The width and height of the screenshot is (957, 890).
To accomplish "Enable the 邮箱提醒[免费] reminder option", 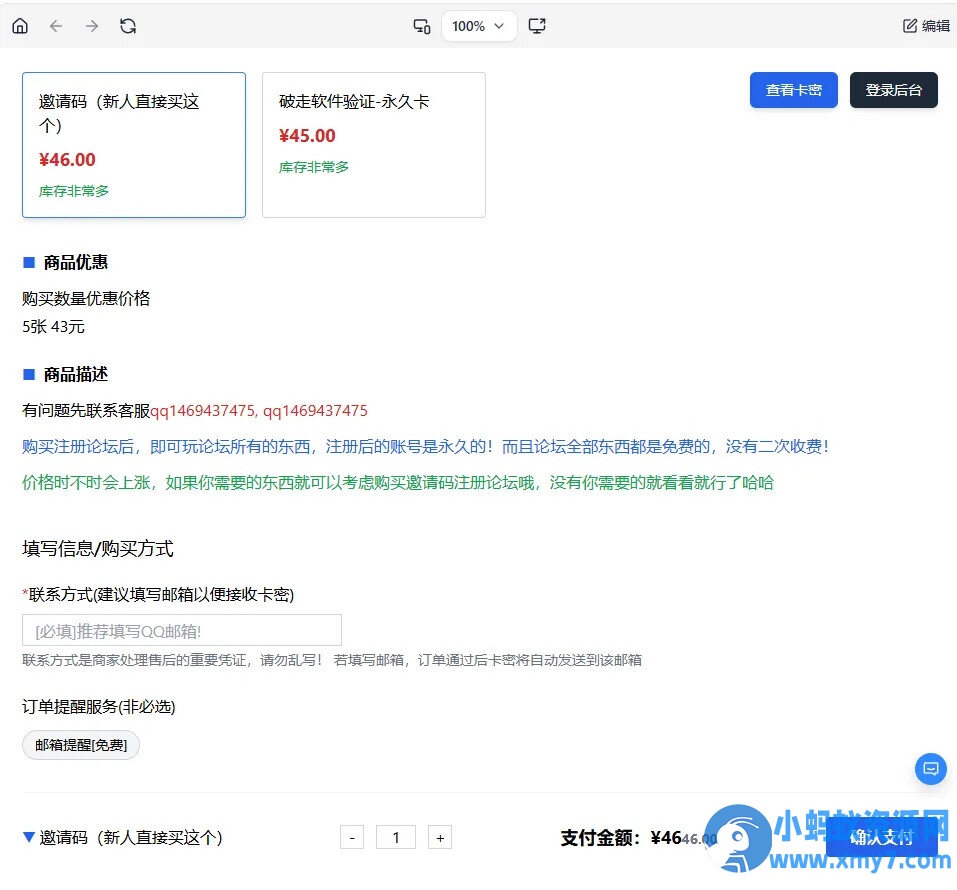I will pos(80,745).
